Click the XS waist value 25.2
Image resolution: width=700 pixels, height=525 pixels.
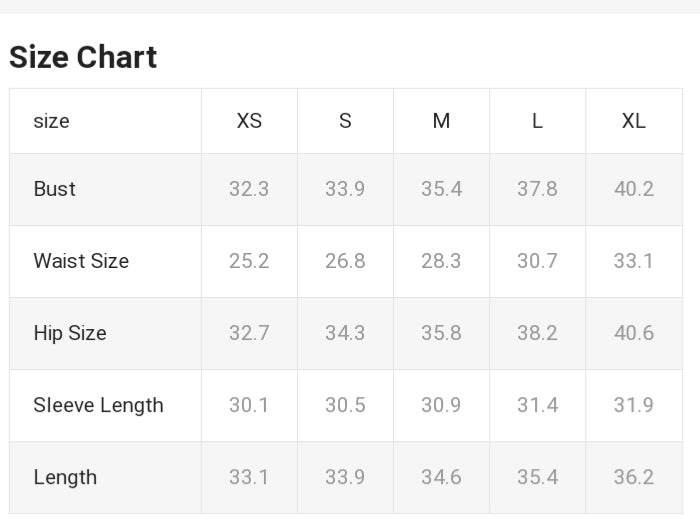249,261
